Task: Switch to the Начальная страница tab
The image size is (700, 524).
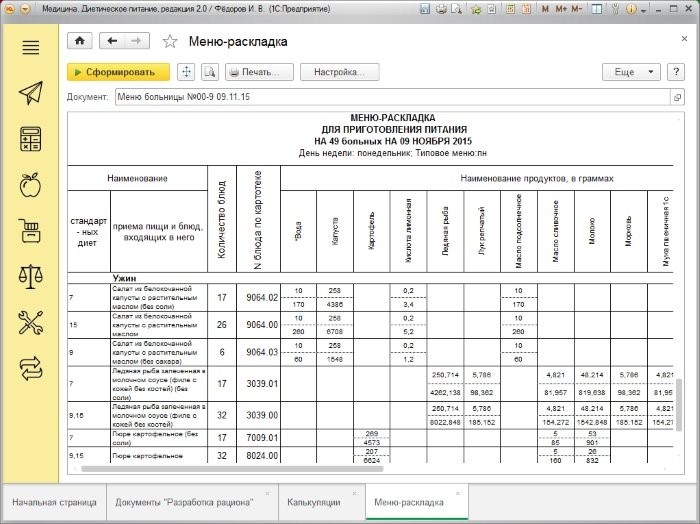Action: click(x=54, y=502)
